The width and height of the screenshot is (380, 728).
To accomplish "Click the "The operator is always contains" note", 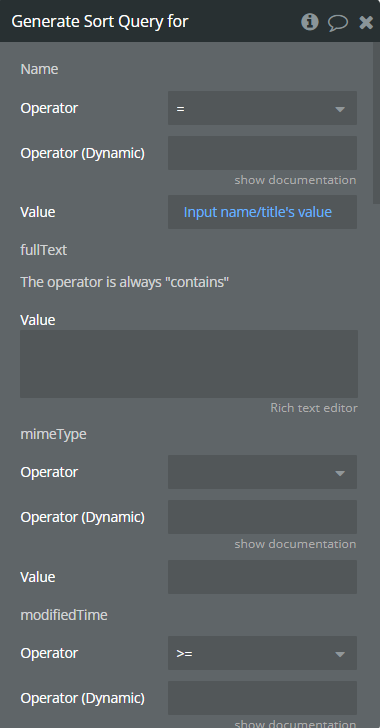I will coord(125,282).
